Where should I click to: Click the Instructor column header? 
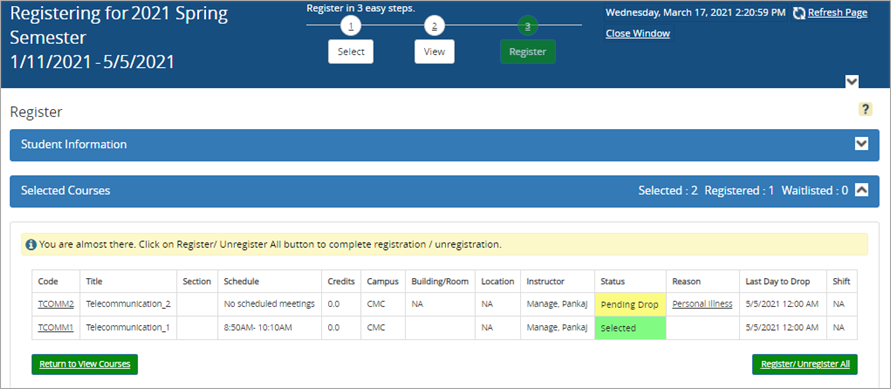(557, 281)
